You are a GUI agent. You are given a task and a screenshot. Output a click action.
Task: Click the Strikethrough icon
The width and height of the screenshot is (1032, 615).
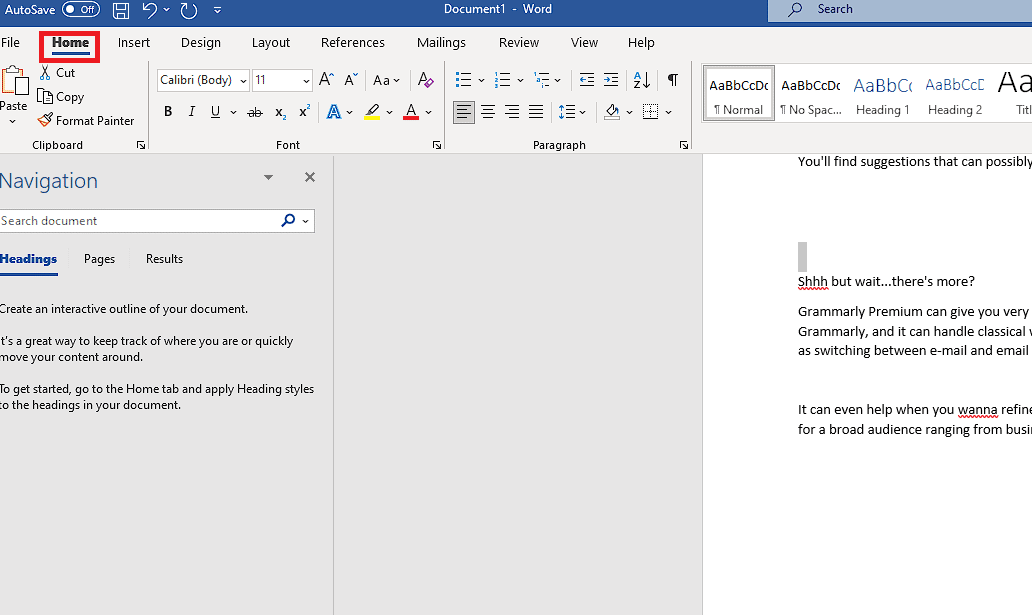(x=255, y=112)
